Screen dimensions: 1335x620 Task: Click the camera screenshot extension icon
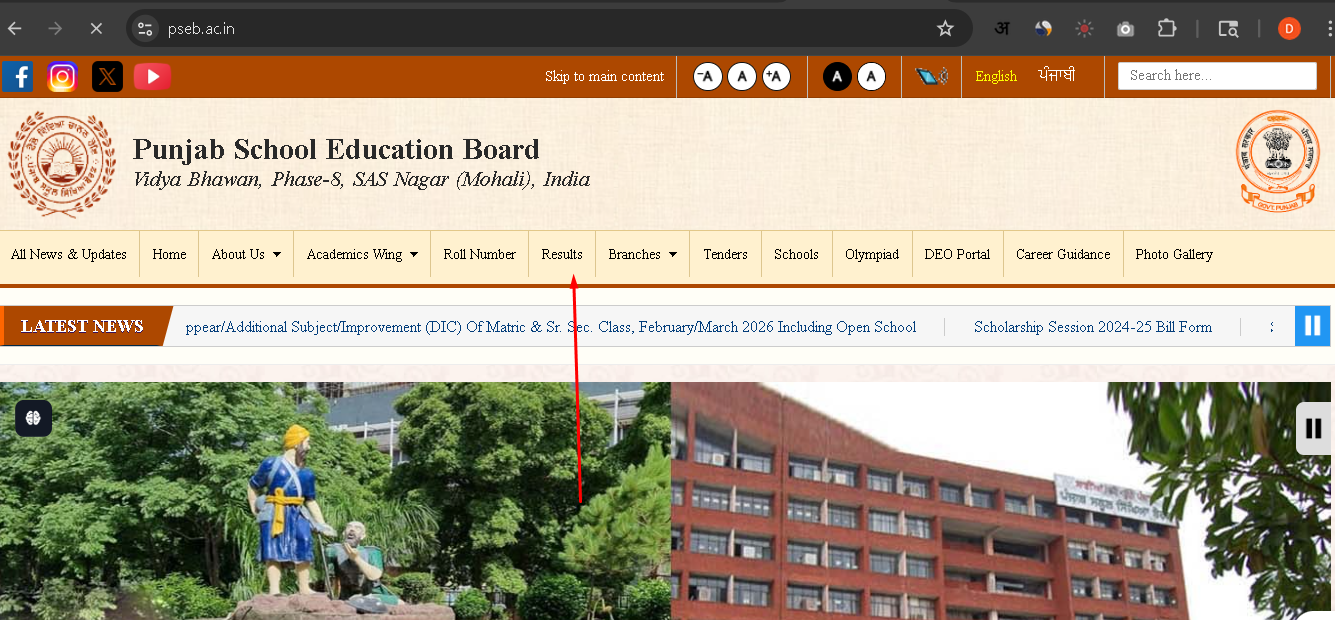[1125, 29]
